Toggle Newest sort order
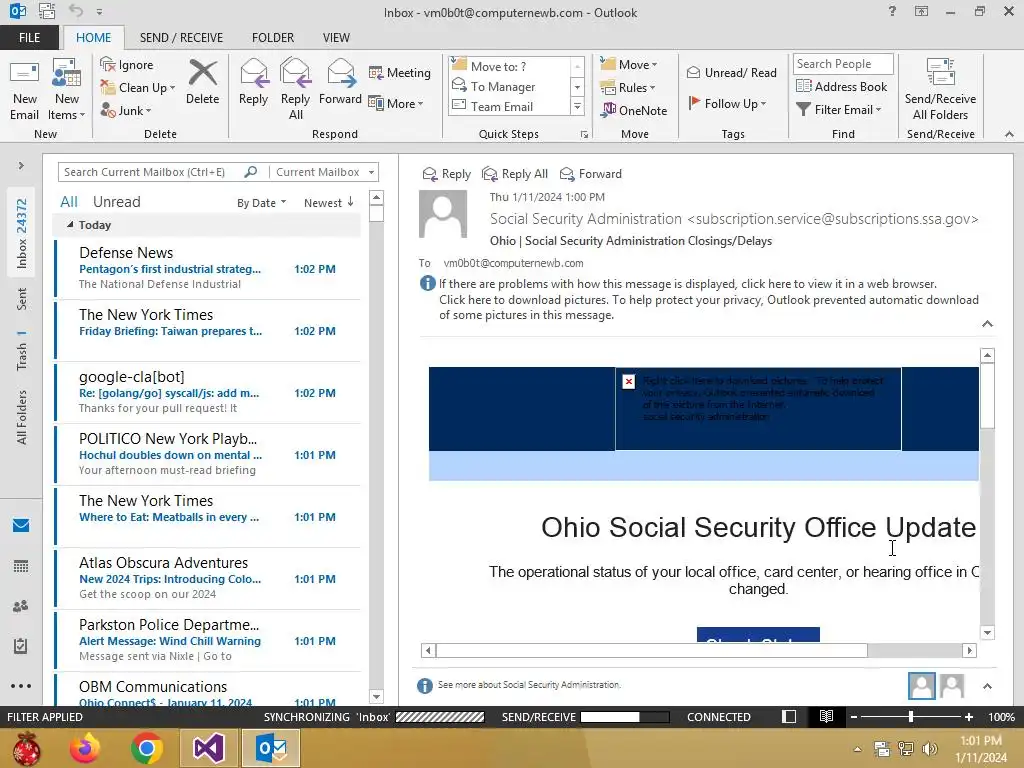Screen dimensions: 1024x768 click(x=328, y=203)
